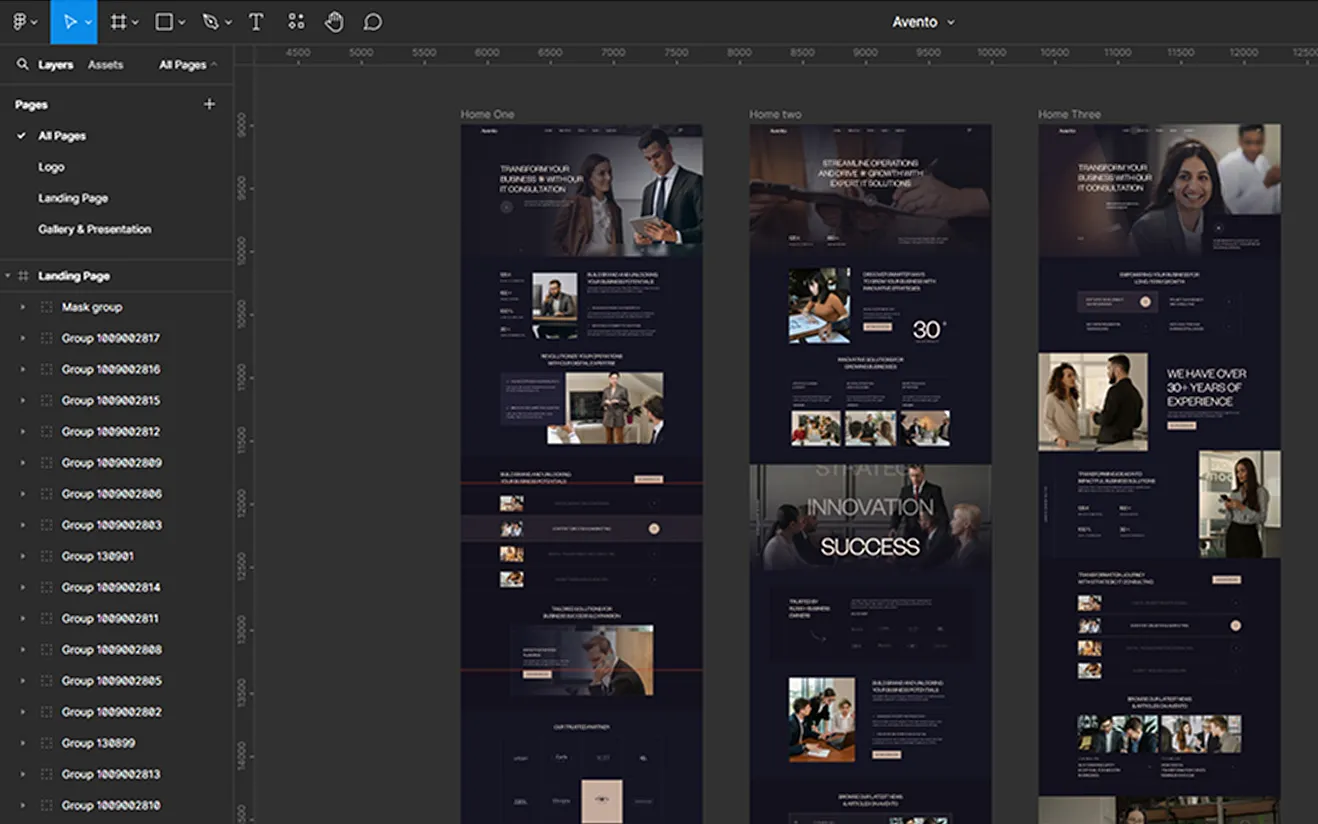The image size is (1318, 824).
Task: Open the Figma main menu icon
Action: coord(20,22)
